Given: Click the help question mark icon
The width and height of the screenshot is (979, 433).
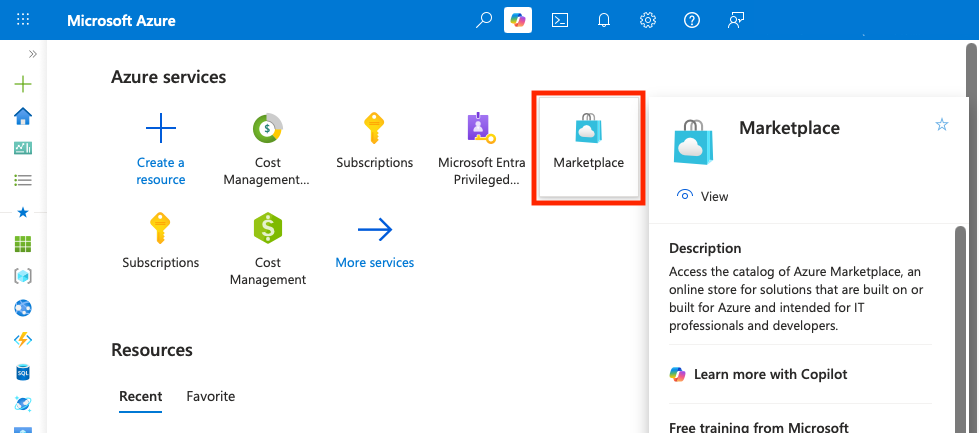Looking at the screenshot, I should point(691,20).
